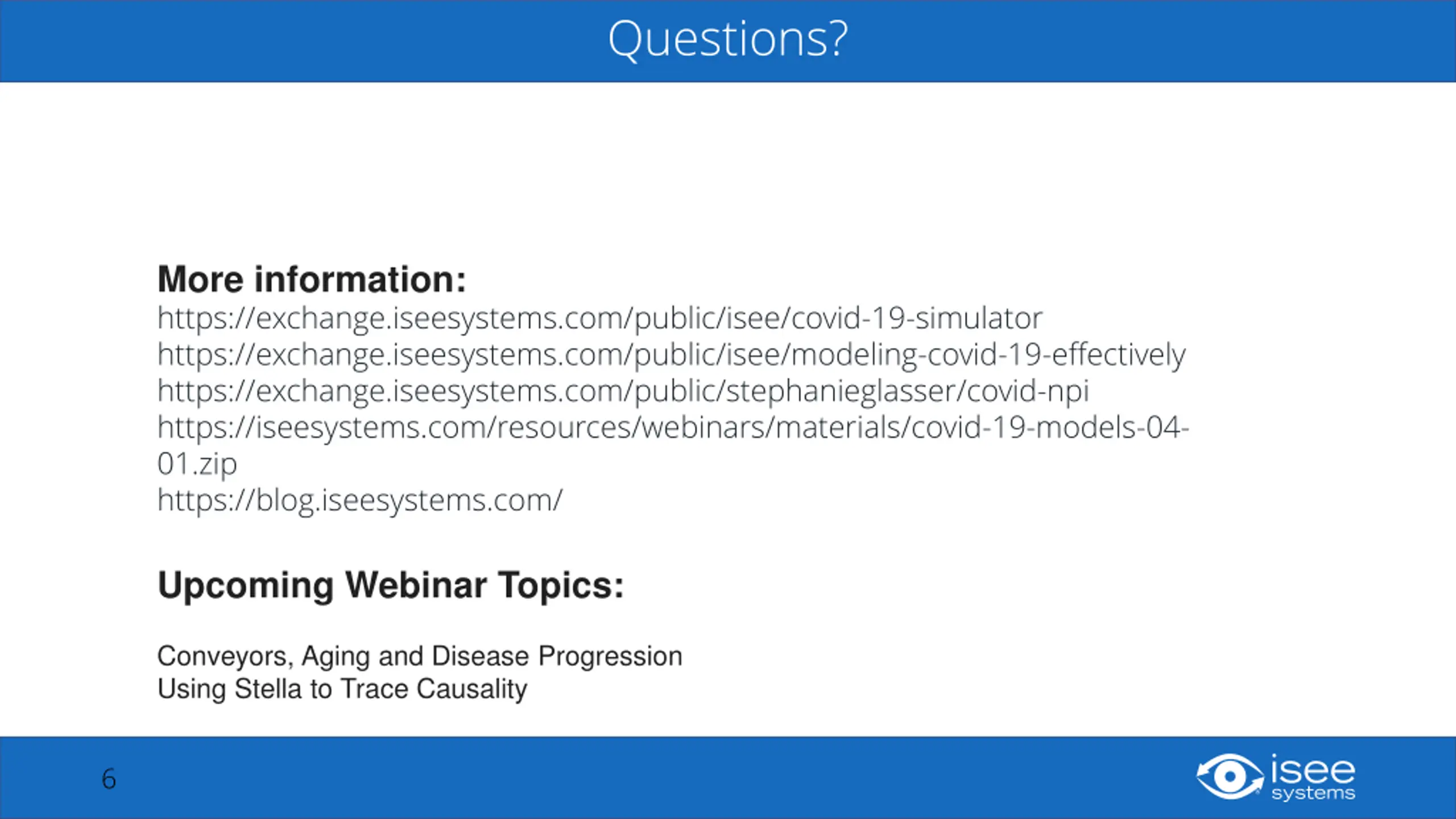Screen dimensions: 1456x819
Task: Select the 'More information:' heading
Action: tap(312, 280)
